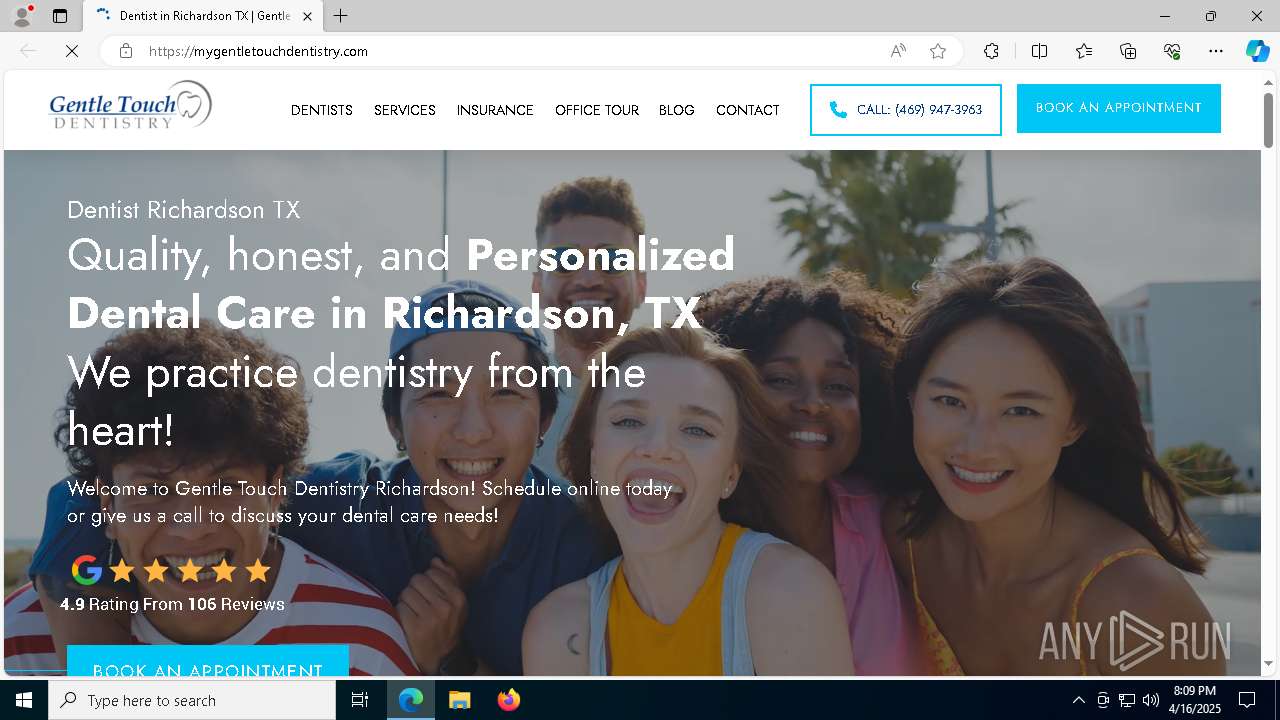This screenshot has height=720, width=1280.
Task: Click header BOOK AN APPOINTMENT button
Action: tap(1119, 108)
